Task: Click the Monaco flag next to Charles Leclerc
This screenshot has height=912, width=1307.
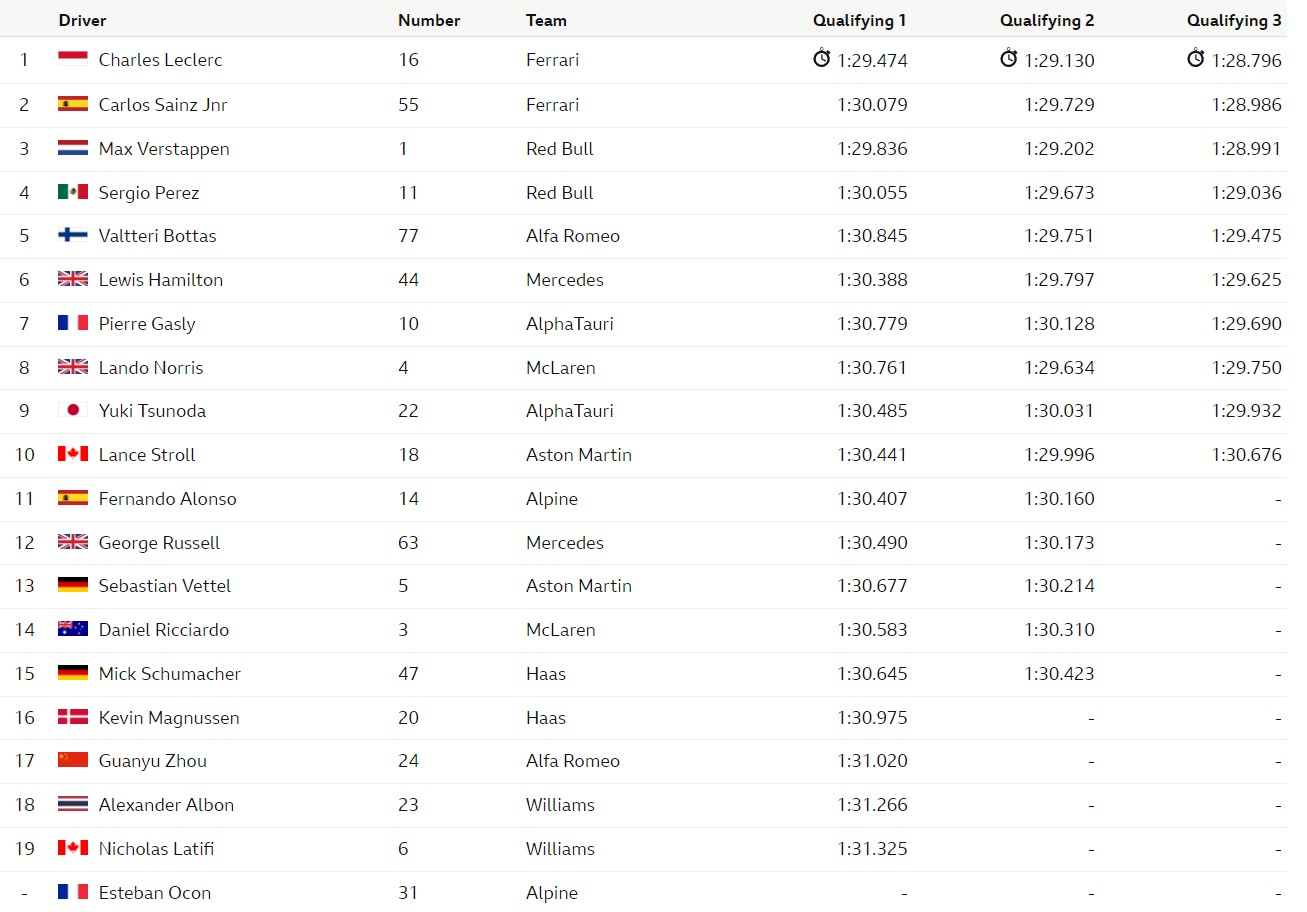Action: click(73, 60)
